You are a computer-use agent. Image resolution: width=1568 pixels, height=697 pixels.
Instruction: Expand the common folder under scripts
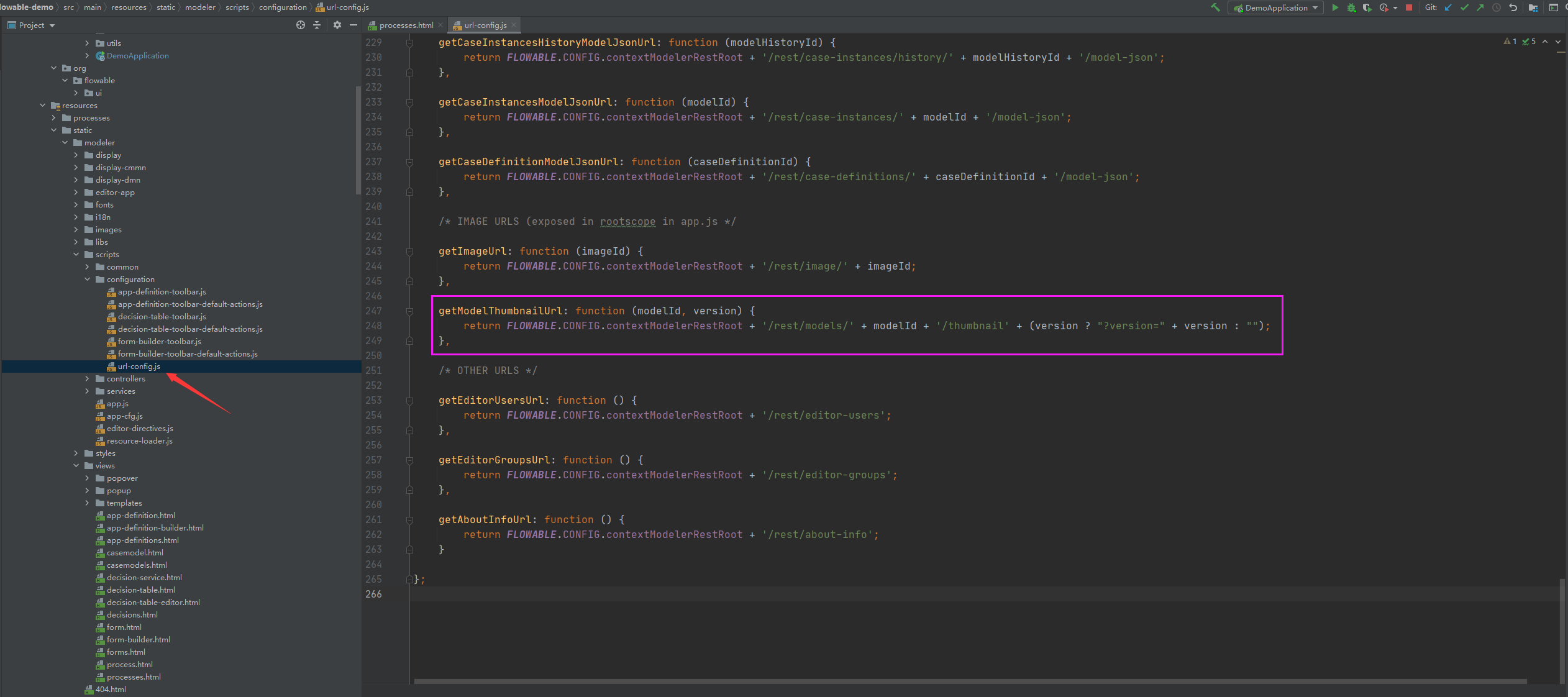(x=88, y=266)
